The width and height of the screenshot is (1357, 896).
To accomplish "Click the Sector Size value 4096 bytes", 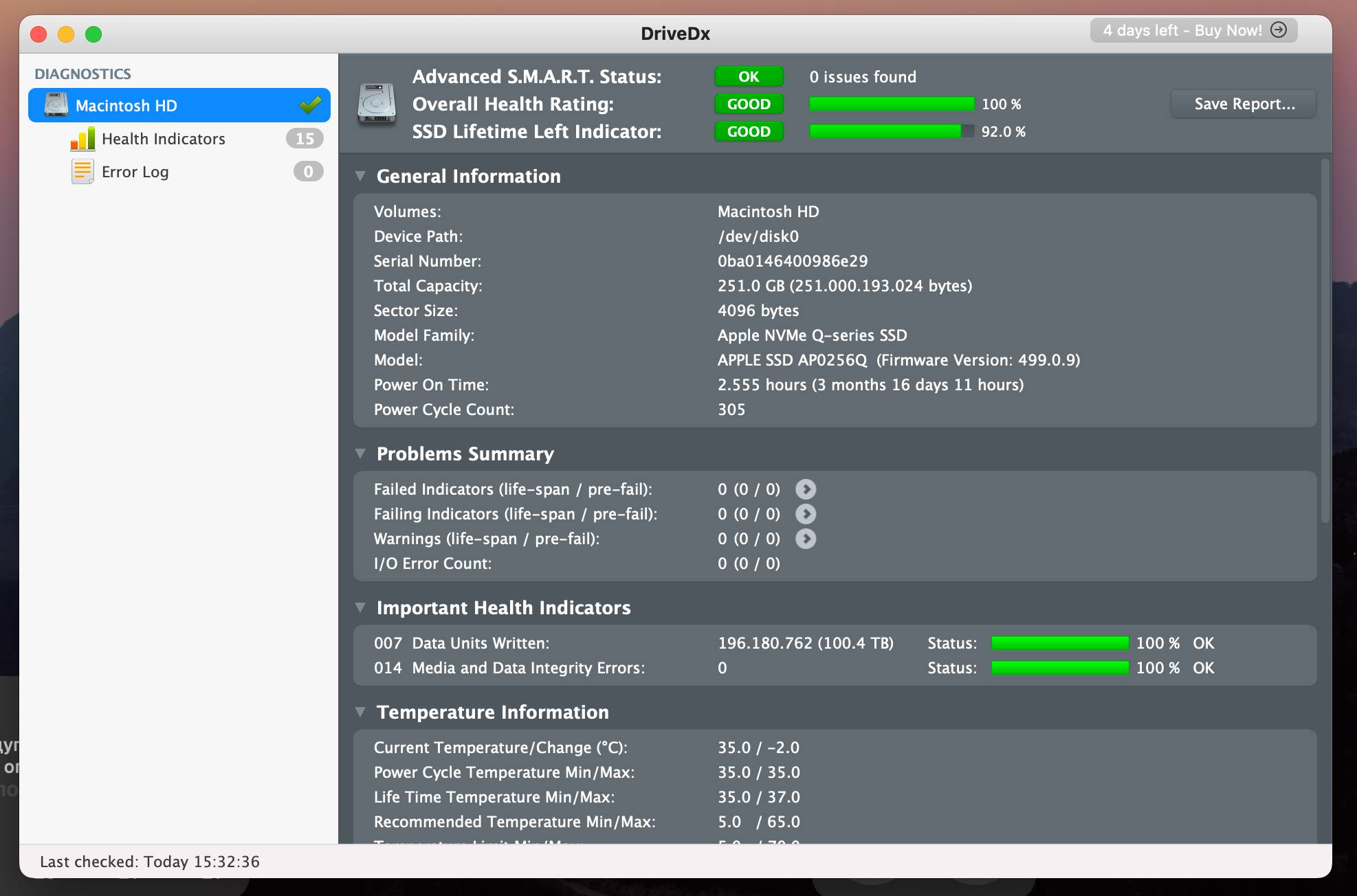I will pos(758,311).
